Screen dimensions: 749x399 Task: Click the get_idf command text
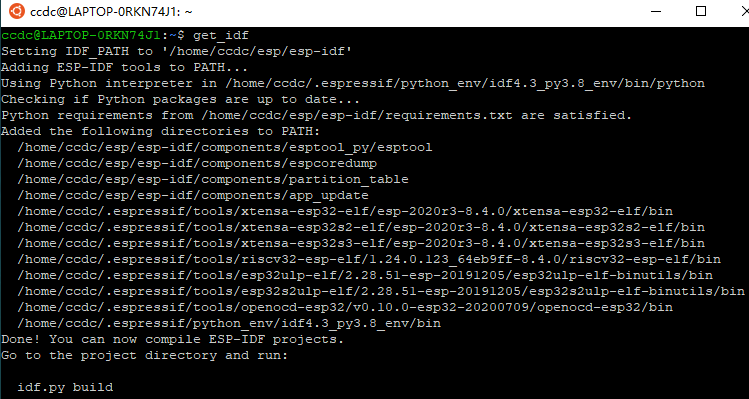tap(221, 35)
